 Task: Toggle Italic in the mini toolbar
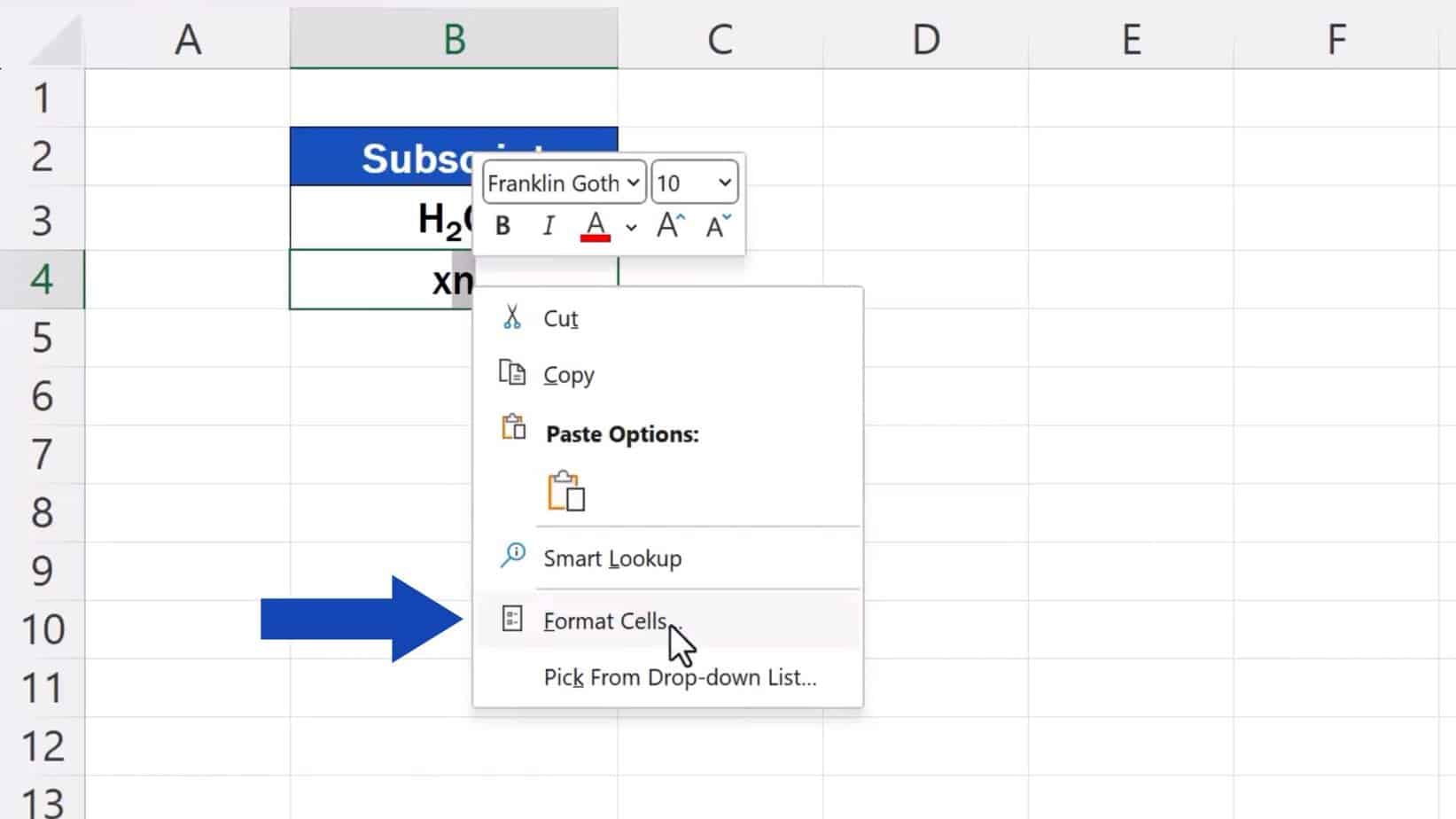click(x=549, y=227)
